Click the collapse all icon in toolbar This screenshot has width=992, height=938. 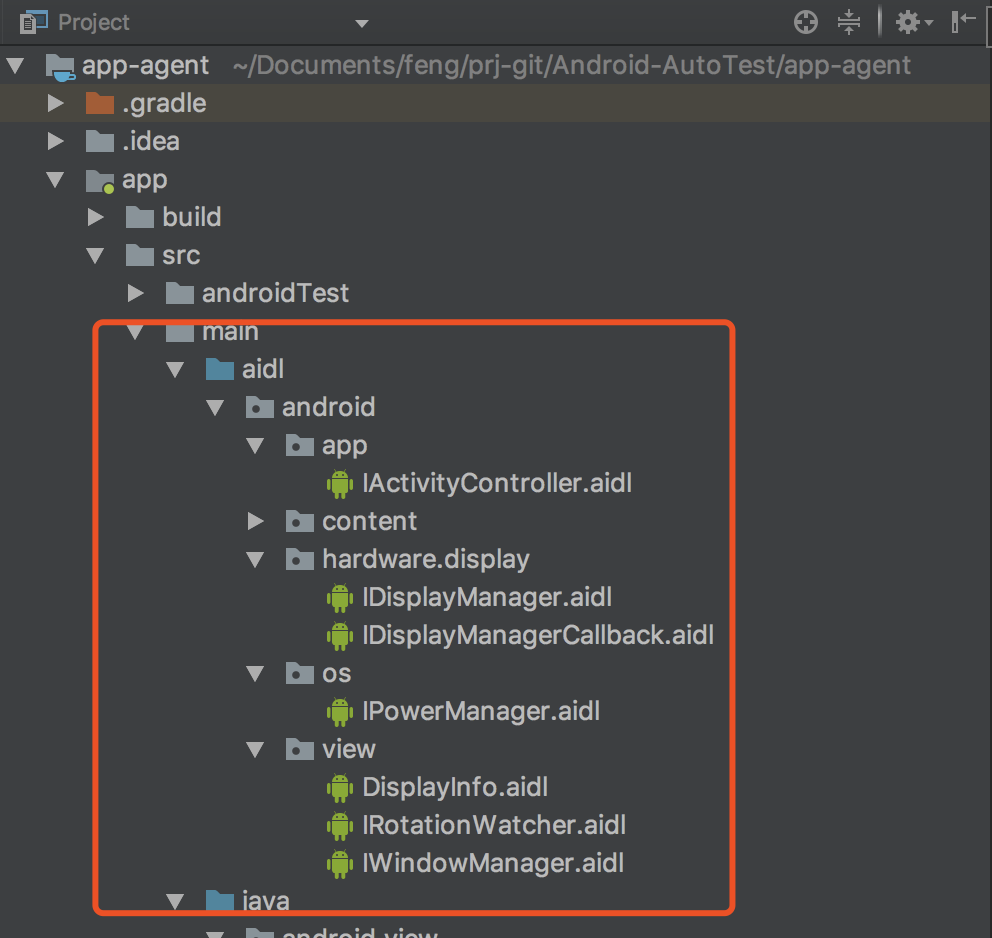click(x=848, y=22)
